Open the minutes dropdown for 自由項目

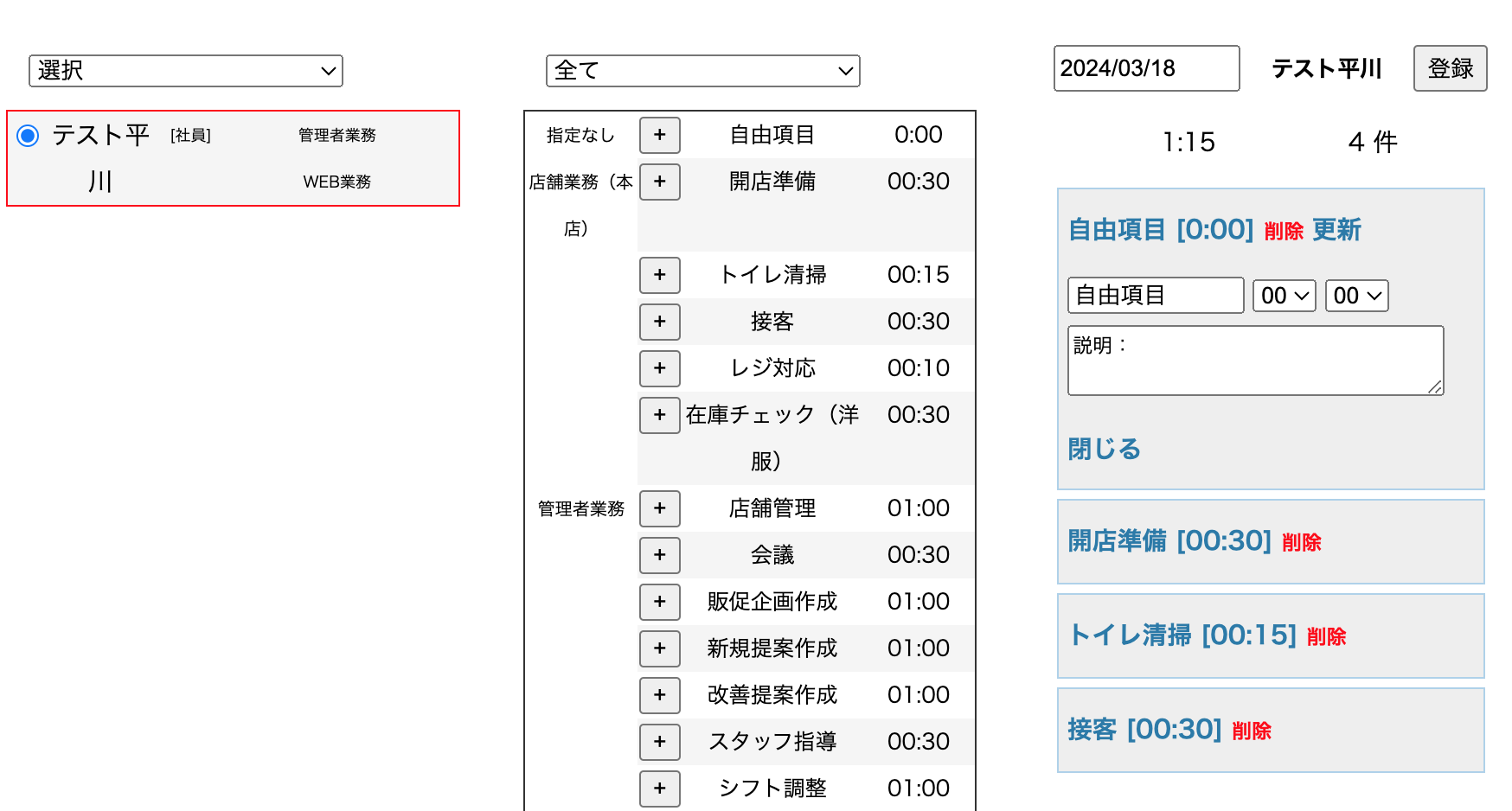click(x=1356, y=295)
